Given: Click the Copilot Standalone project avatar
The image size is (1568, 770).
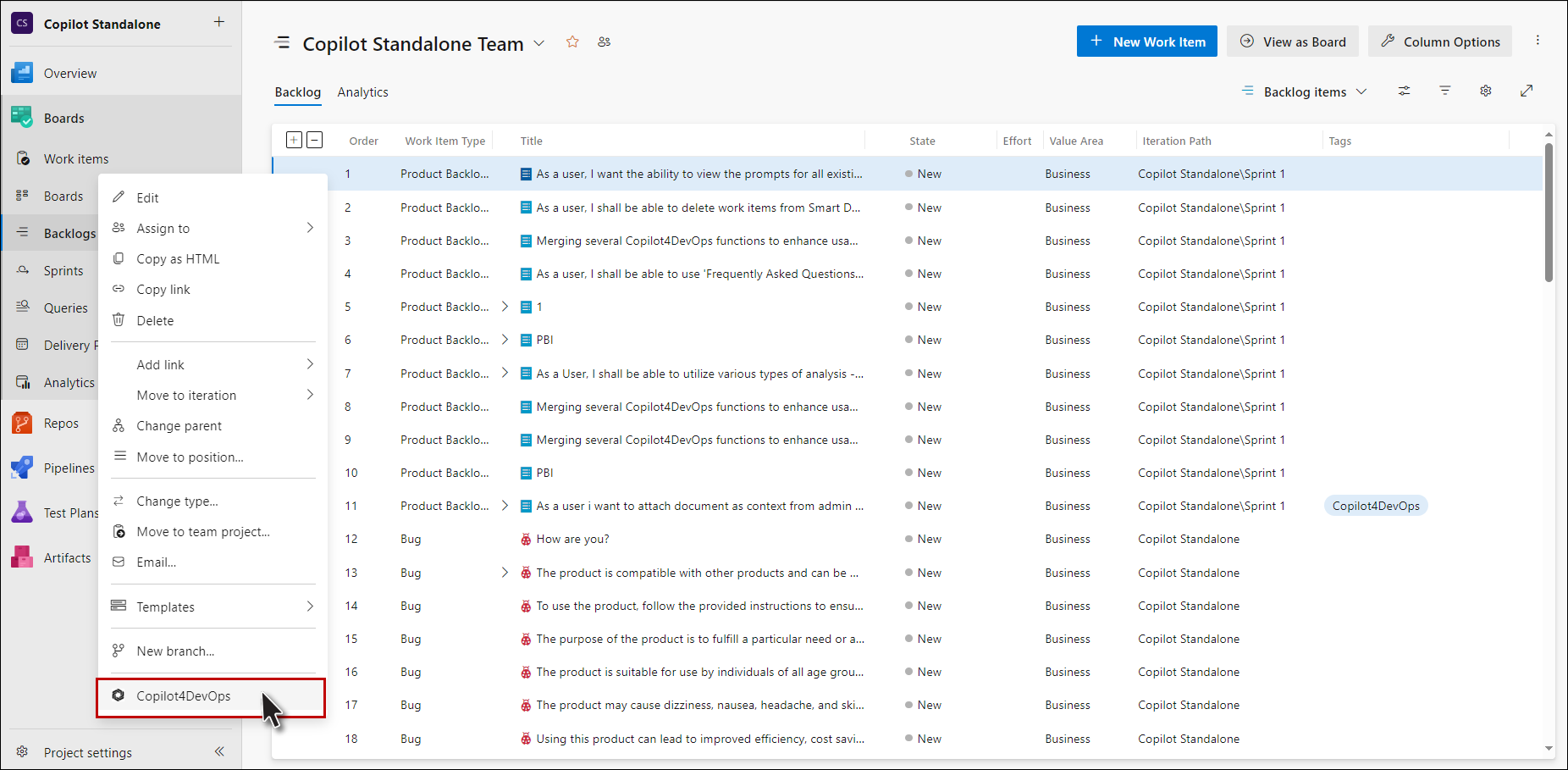Looking at the screenshot, I should [22, 24].
